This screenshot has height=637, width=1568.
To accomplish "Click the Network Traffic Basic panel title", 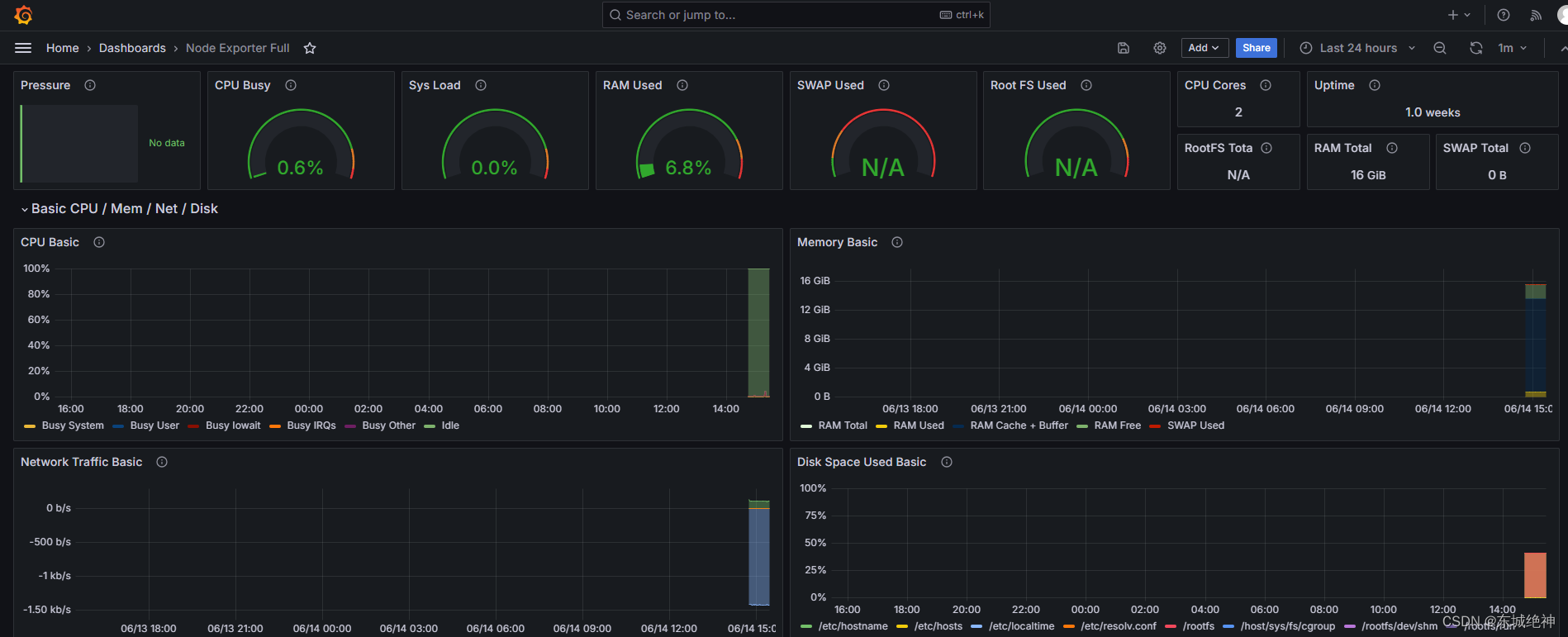I will point(81,462).
